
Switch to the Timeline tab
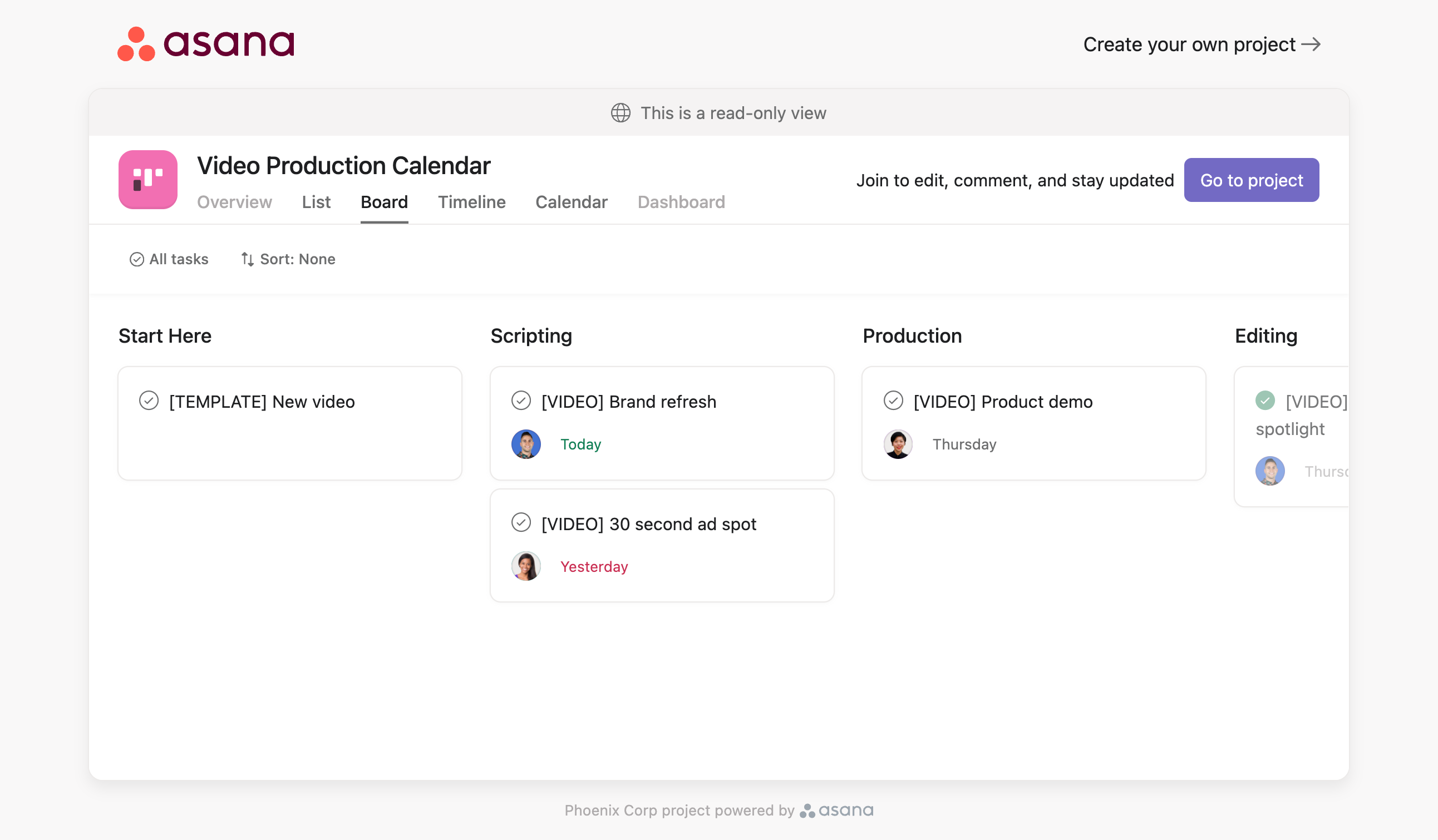471,202
